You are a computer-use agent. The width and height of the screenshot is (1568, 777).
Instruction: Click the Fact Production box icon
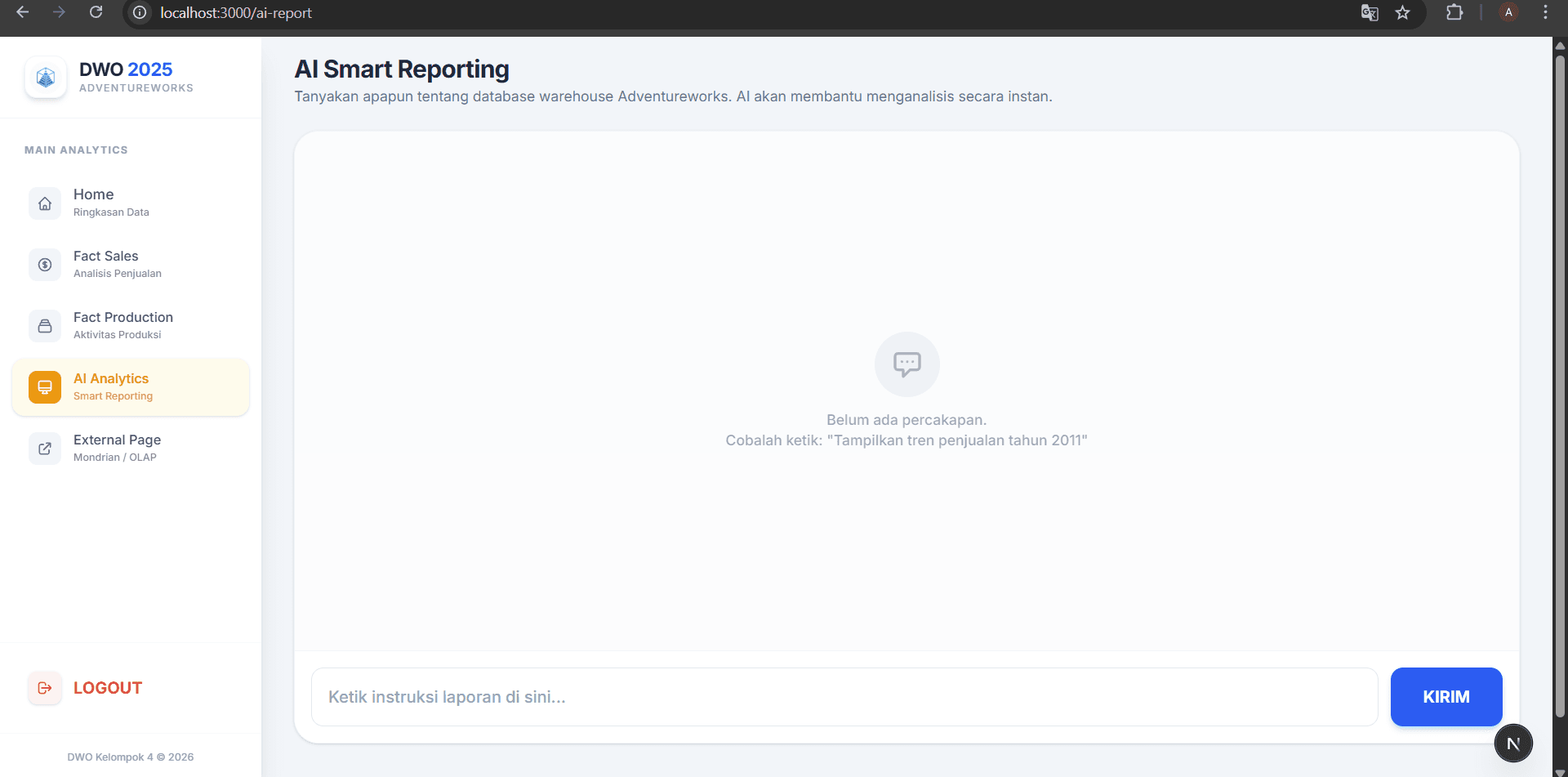[x=45, y=326]
